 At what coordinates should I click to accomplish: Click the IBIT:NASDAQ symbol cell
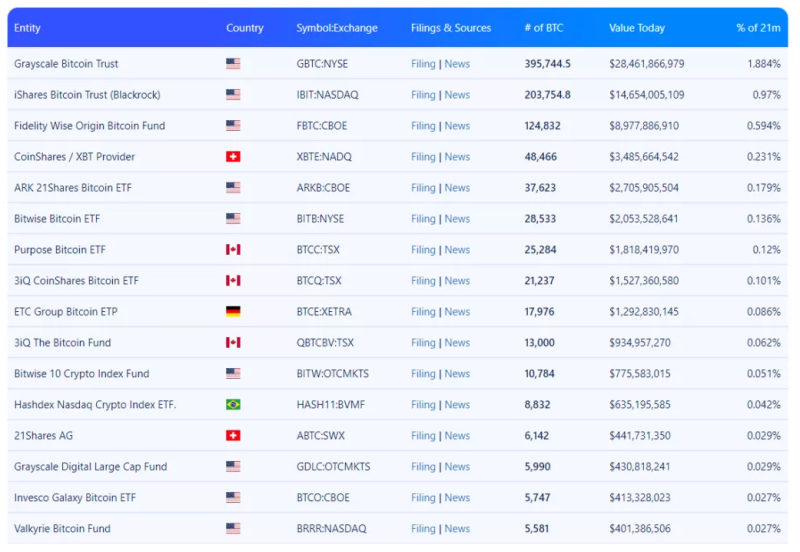(x=326, y=95)
